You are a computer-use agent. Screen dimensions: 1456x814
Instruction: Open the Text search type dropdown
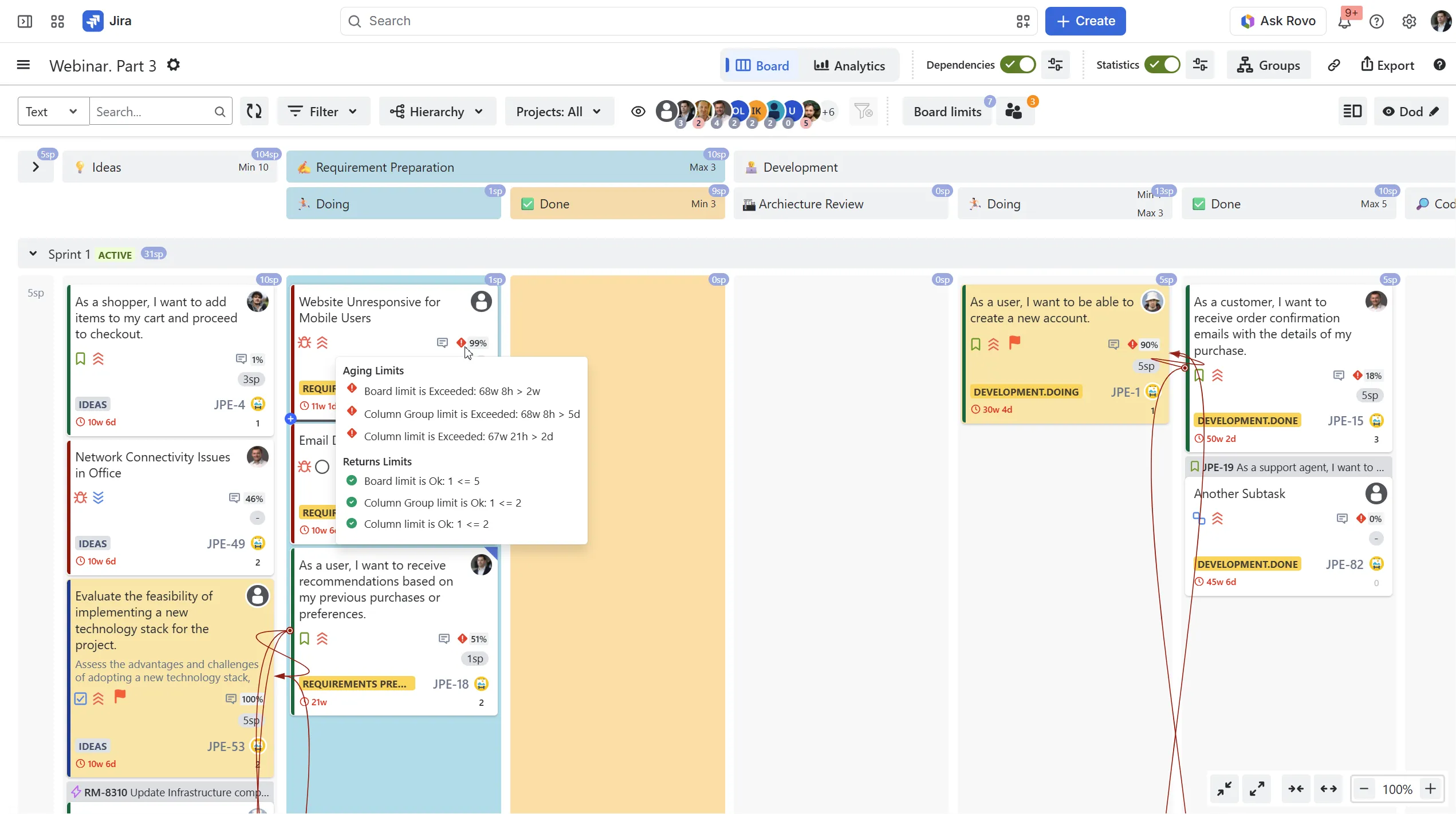[x=53, y=111]
